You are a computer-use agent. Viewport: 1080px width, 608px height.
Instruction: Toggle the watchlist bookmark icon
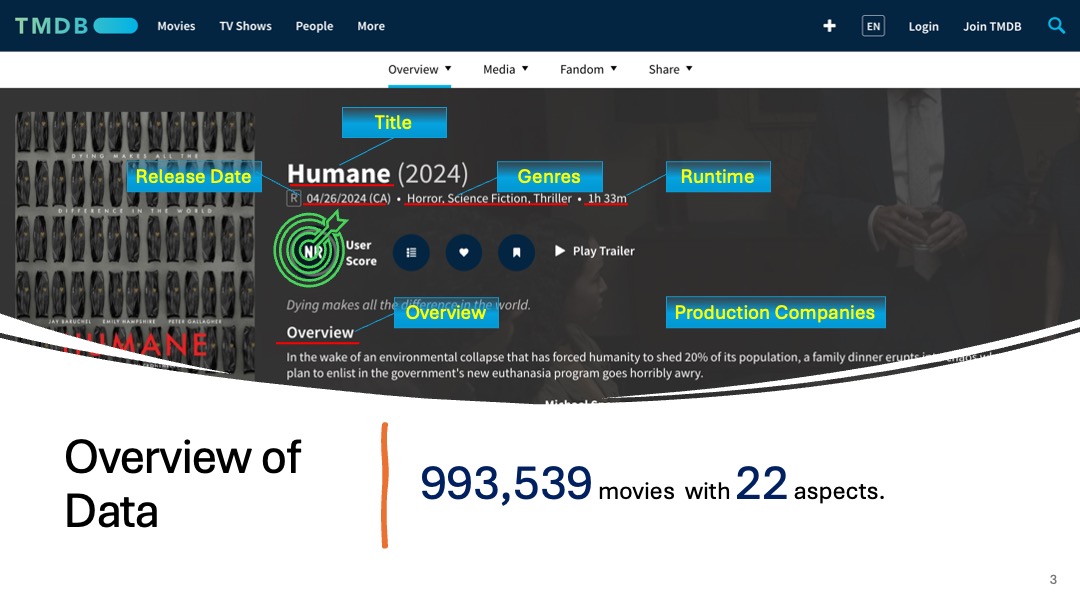click(x=516, y=252)
